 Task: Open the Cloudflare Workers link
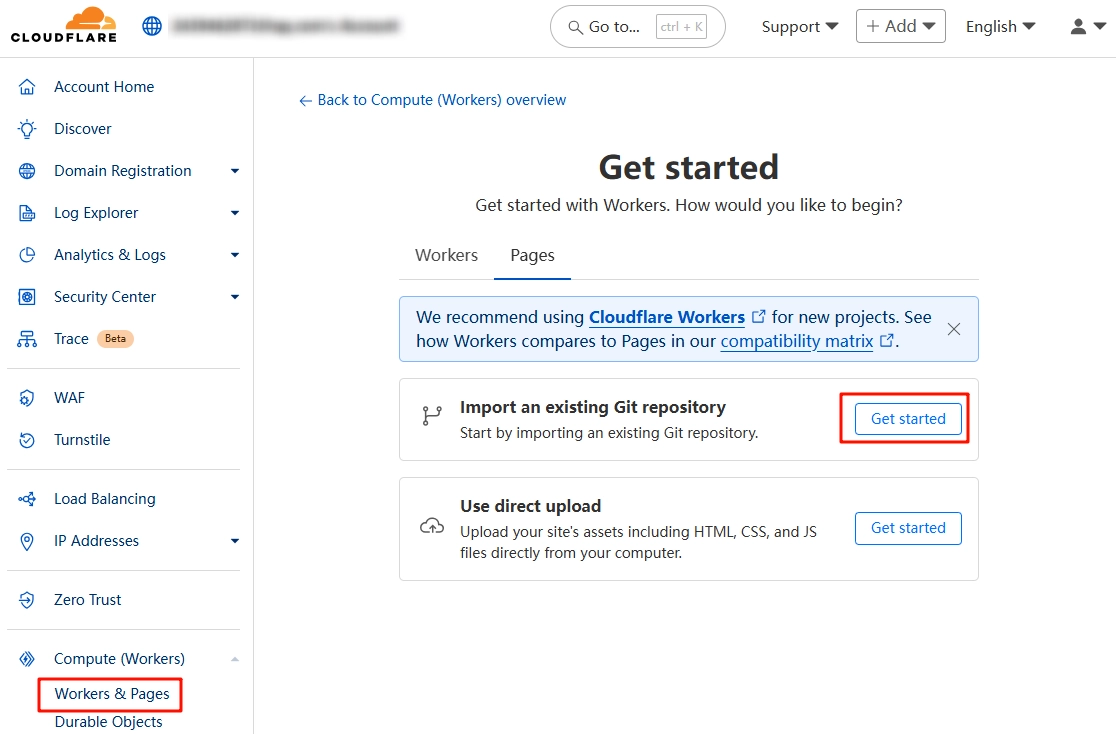pos(667,317)
